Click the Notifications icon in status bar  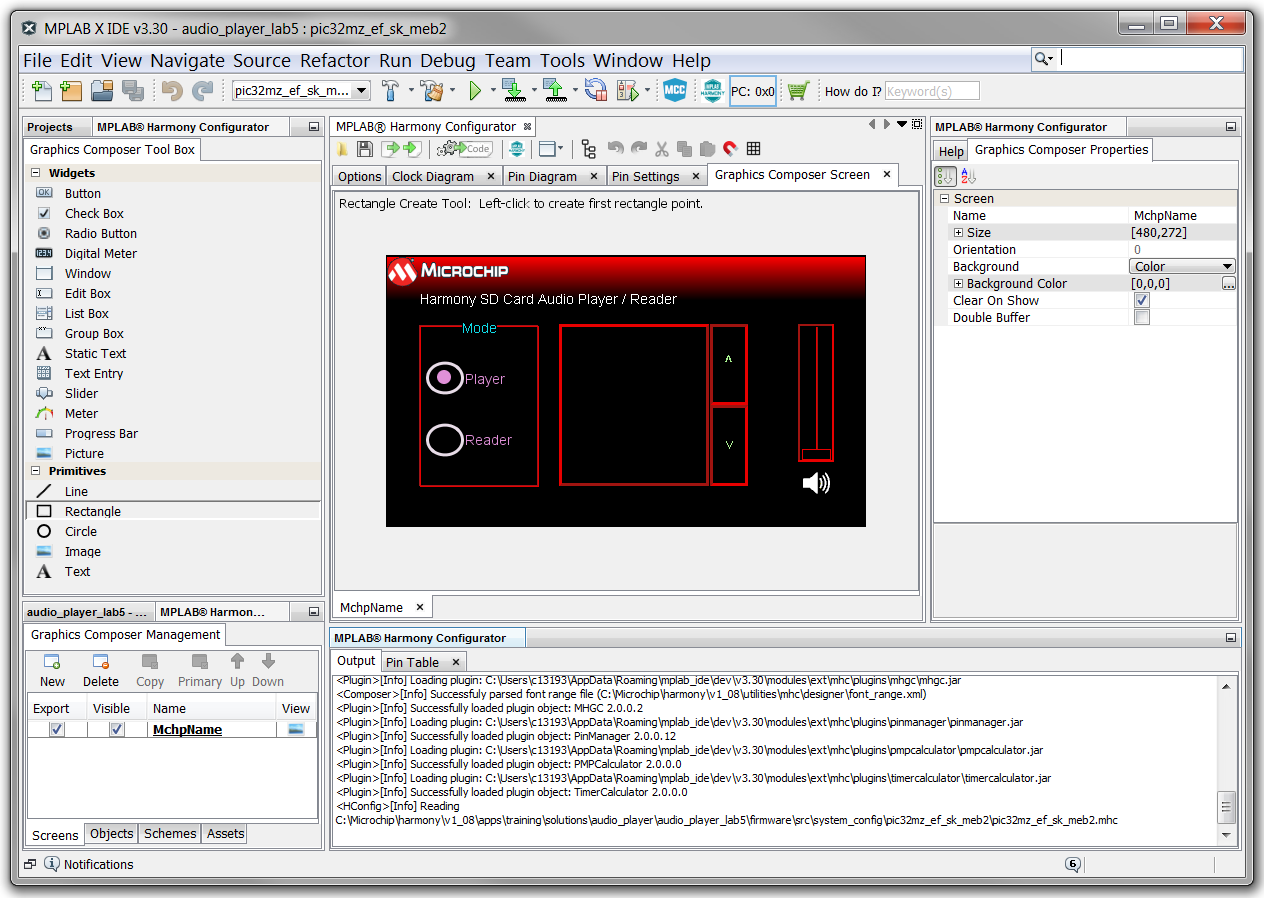click(52, 864)
